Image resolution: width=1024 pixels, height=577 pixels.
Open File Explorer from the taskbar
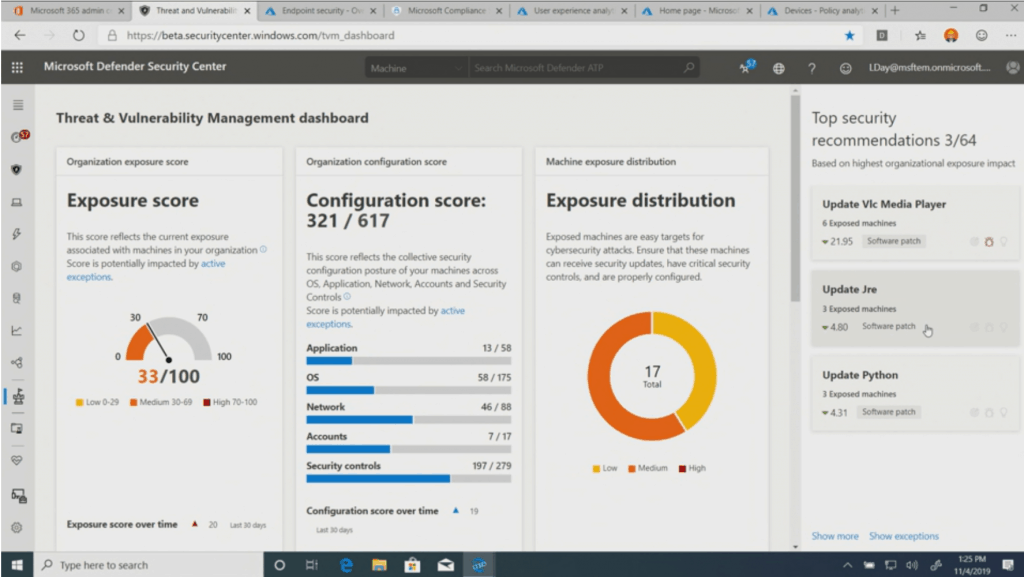379,565
